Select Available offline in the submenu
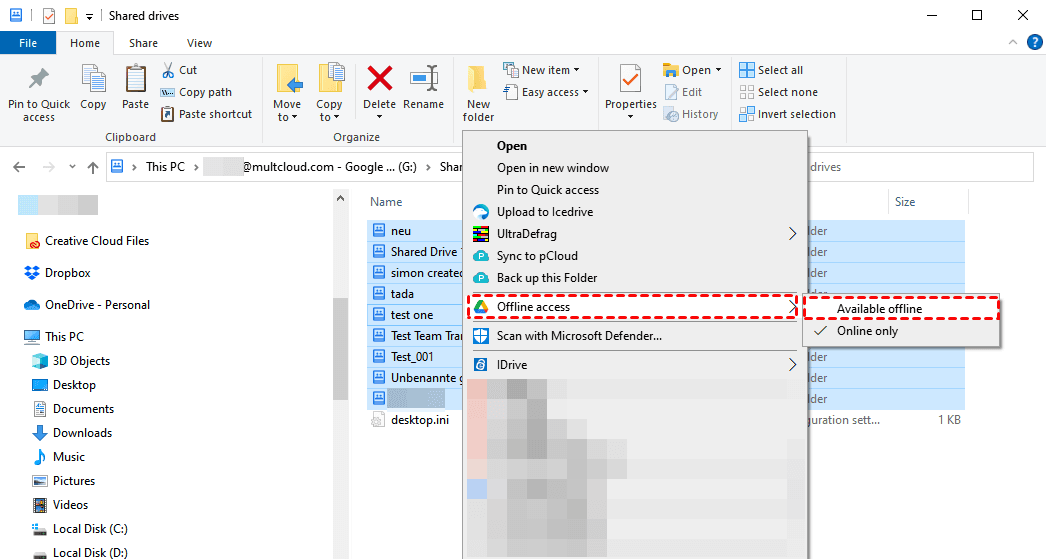The height and width of the screenshot is (559, 1047). pyautogui.click(x=901, y=309)
